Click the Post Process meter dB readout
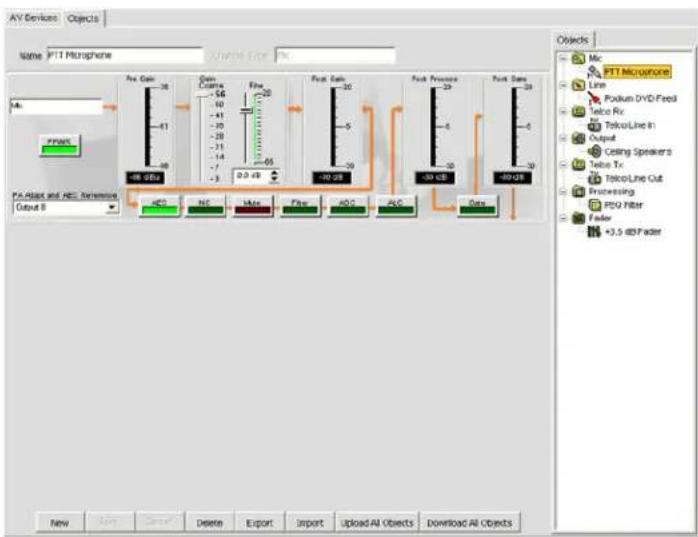698x537 pixels. pyautogui.click(x=434, y=178)
